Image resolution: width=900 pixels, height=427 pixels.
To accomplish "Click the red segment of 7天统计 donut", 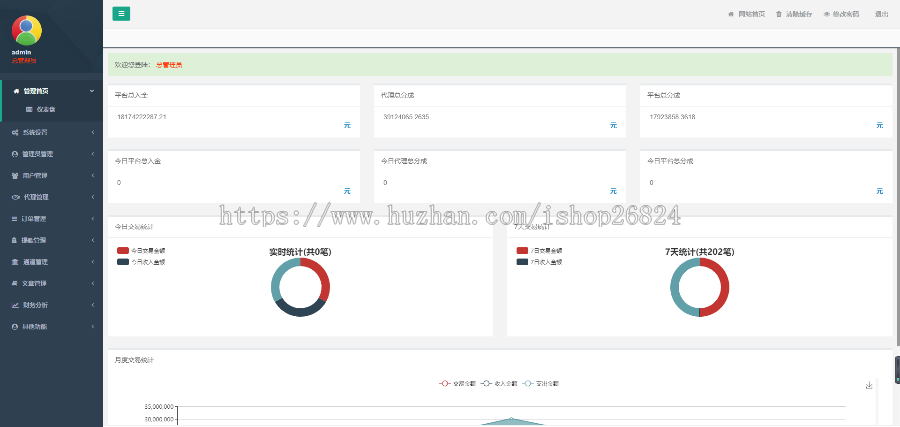I will pos(723,287).
